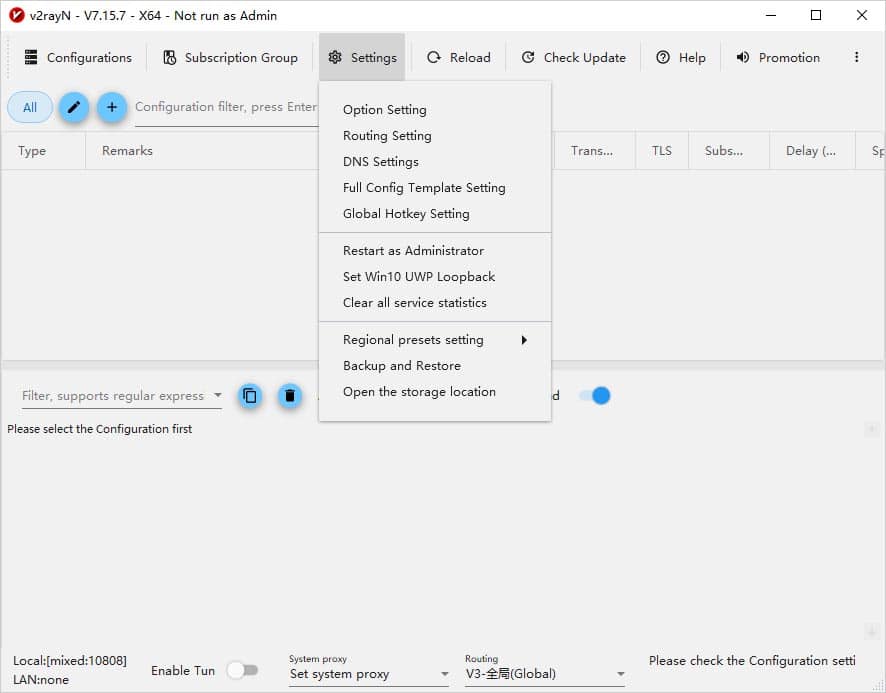Click the All filter button

coord(29,107)
